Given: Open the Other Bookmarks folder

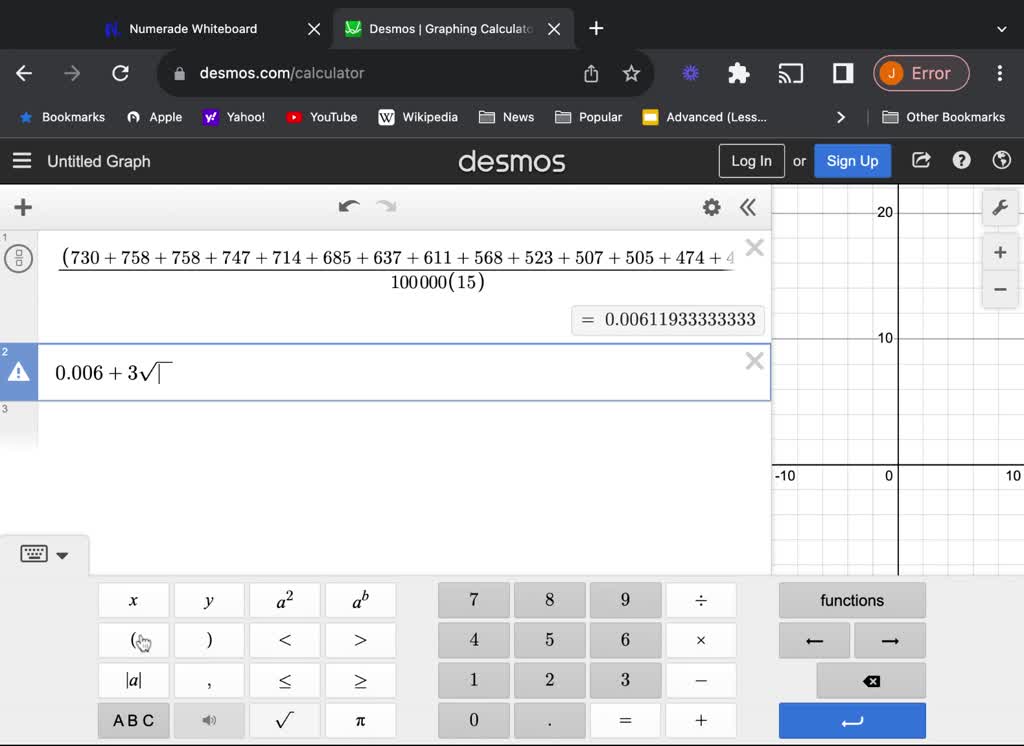Looking at the screenshot, I should 944,117.
